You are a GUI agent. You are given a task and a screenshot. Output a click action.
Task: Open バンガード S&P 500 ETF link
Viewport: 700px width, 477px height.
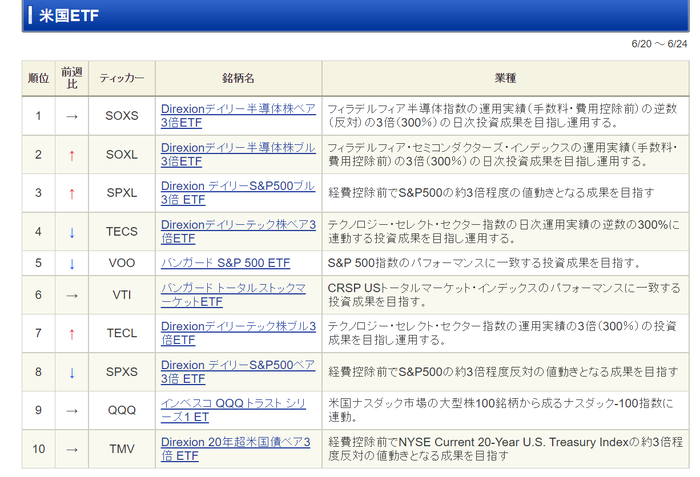tap(225, 263)
